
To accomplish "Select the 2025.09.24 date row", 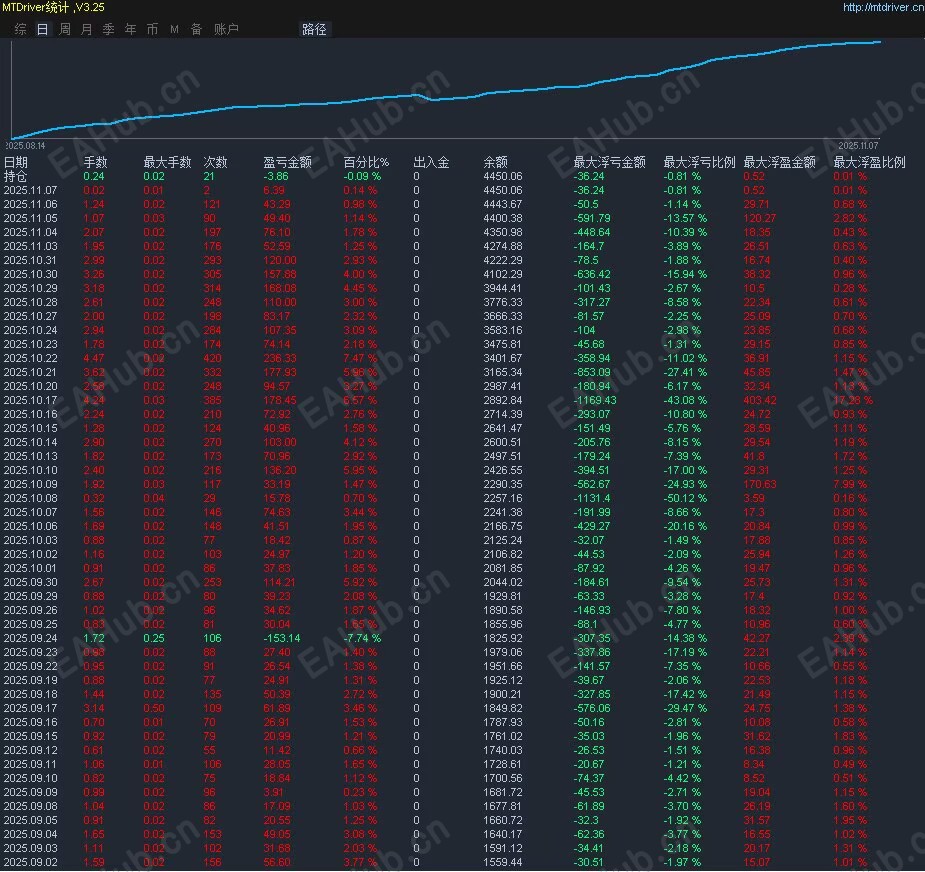I will click(435, 638).
